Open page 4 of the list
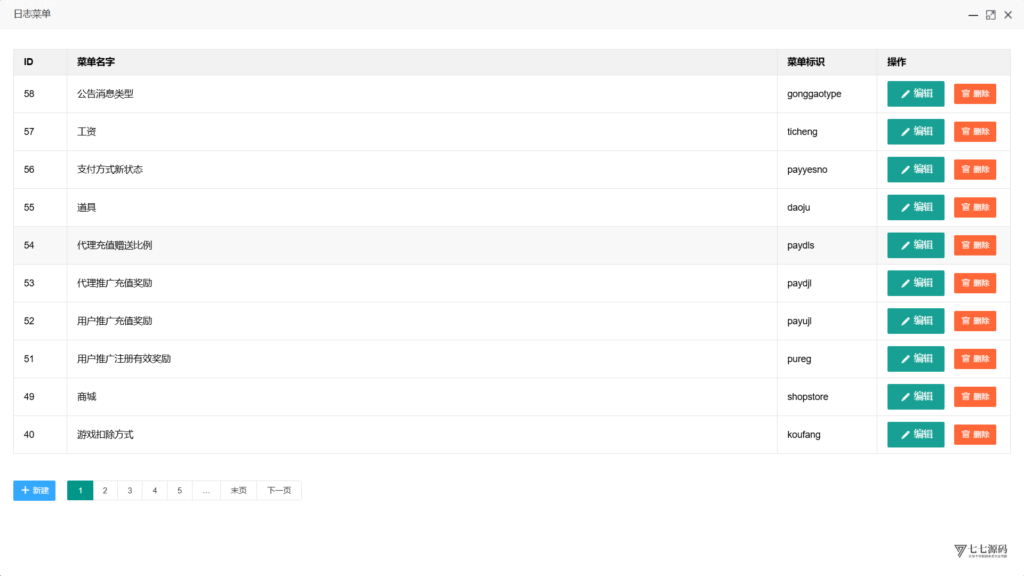 coord(155,490)
